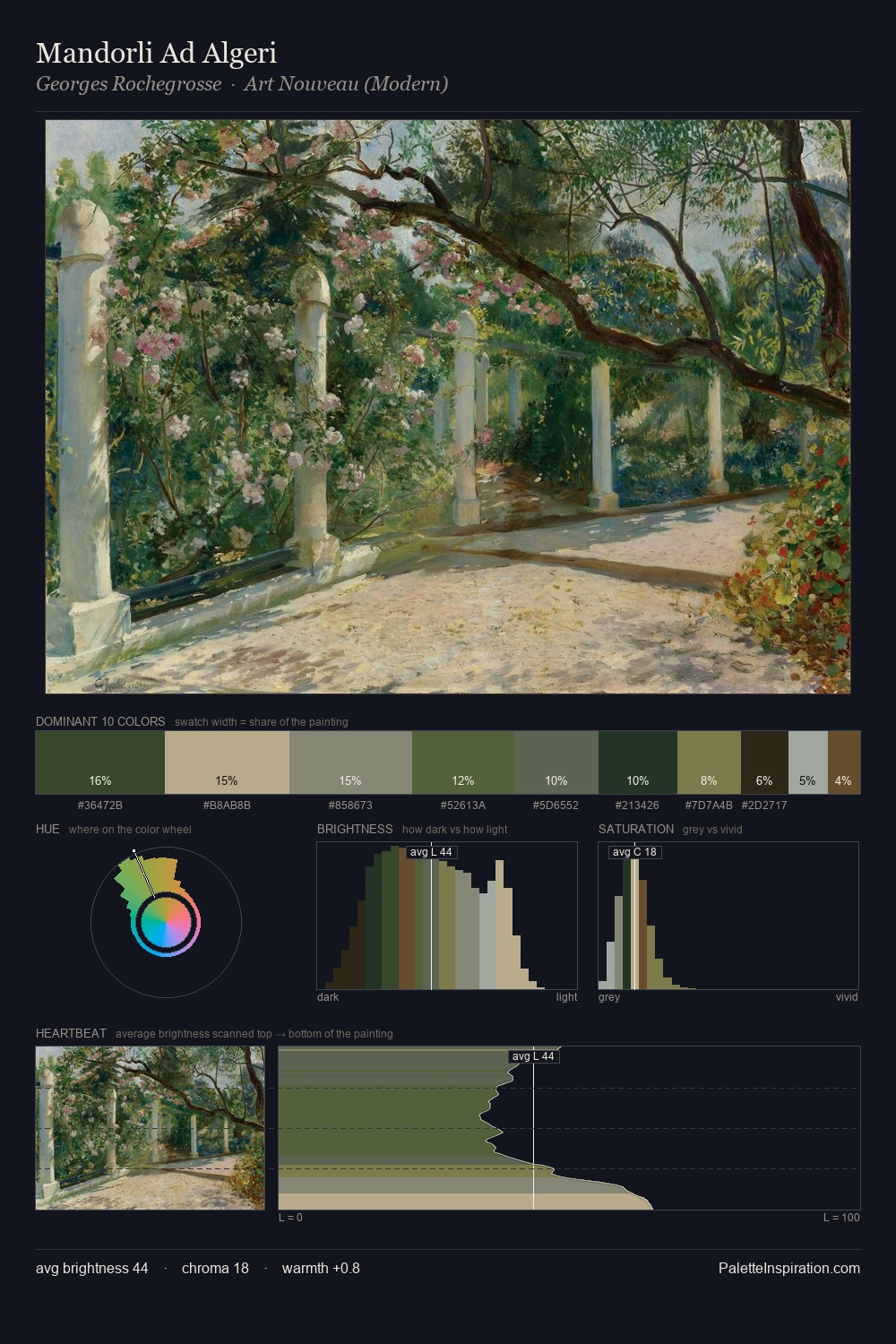
Task: Click the 'avg brightness 44' footer text
Action: tap(92, 1268)
